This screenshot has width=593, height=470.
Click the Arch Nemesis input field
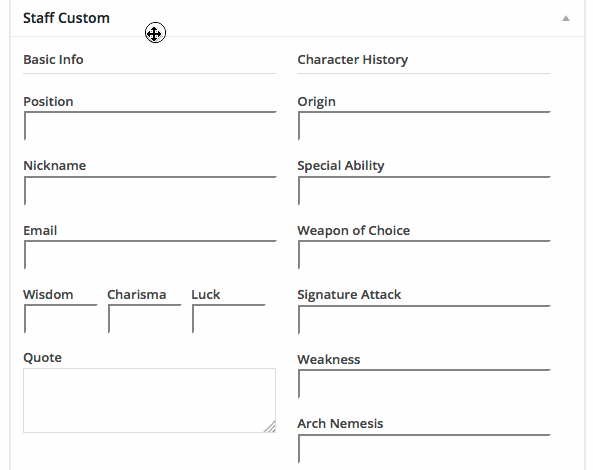(424, 448)
